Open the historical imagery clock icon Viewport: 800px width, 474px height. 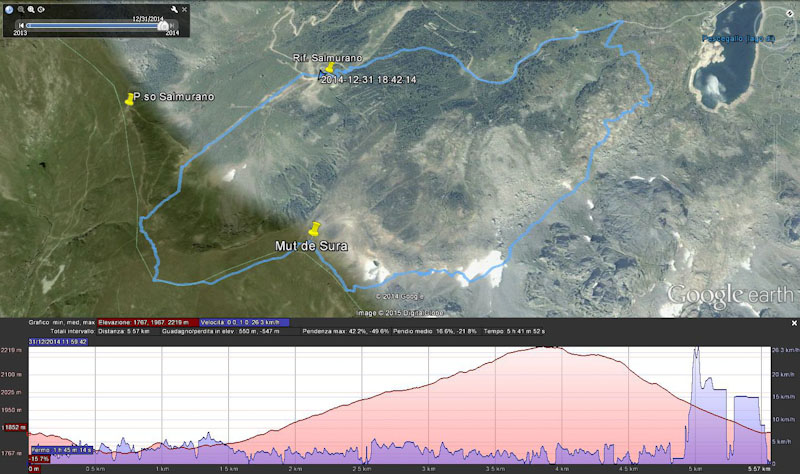point(9,9)
